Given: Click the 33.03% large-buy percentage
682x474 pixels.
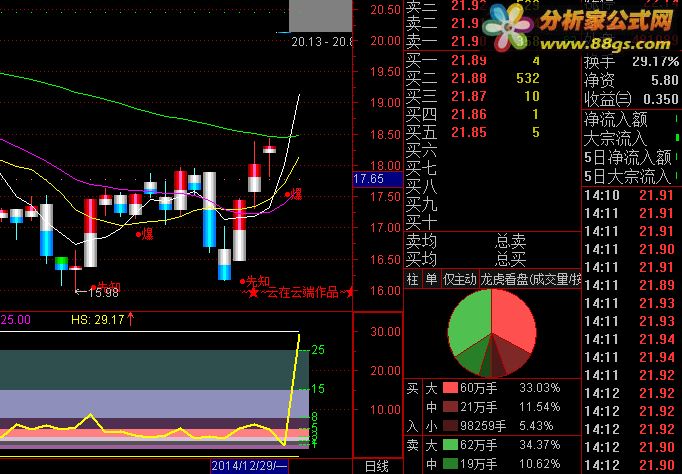Looking at the screenshot, I should tap(540, 388).
